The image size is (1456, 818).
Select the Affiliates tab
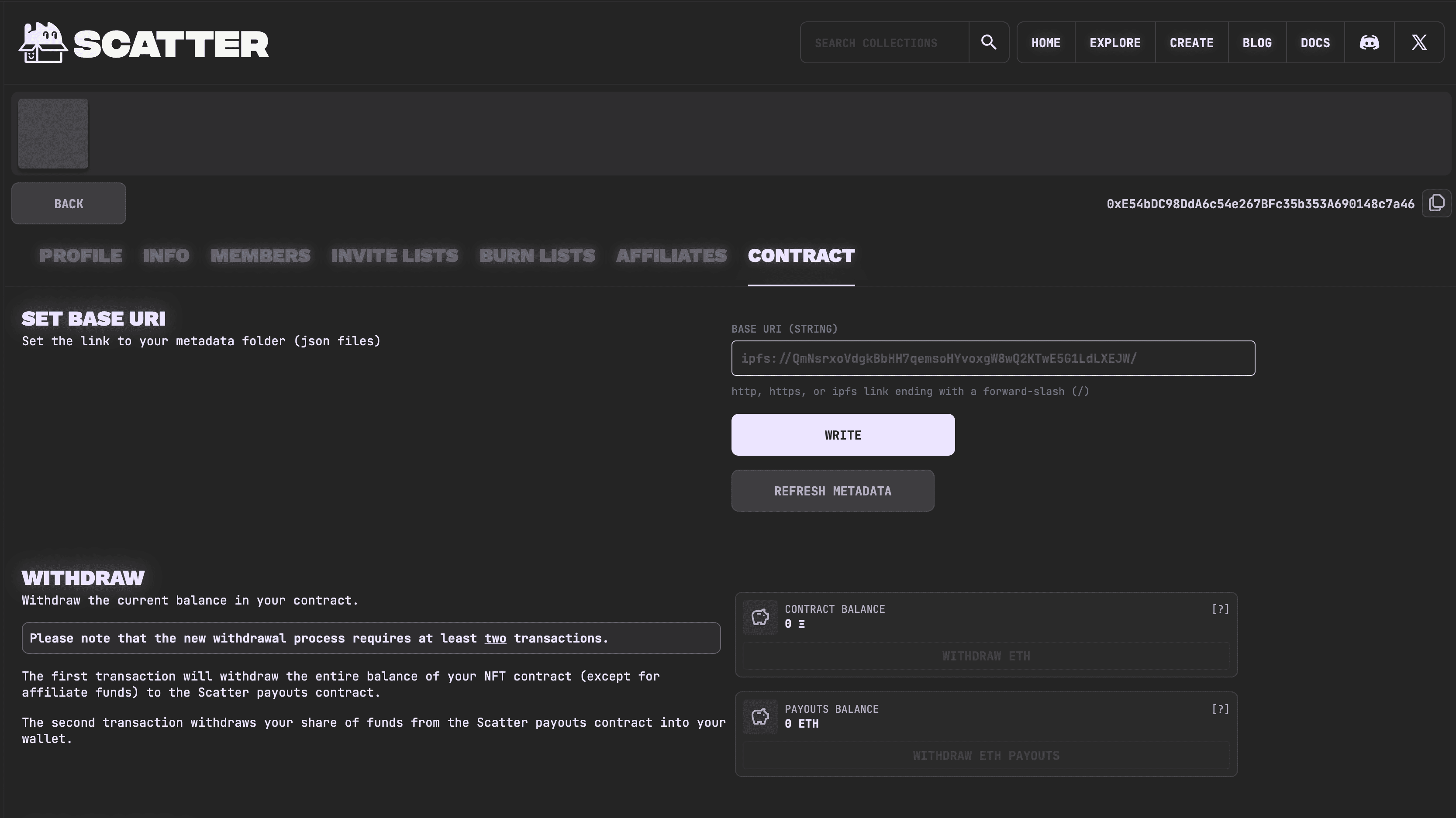671,256
